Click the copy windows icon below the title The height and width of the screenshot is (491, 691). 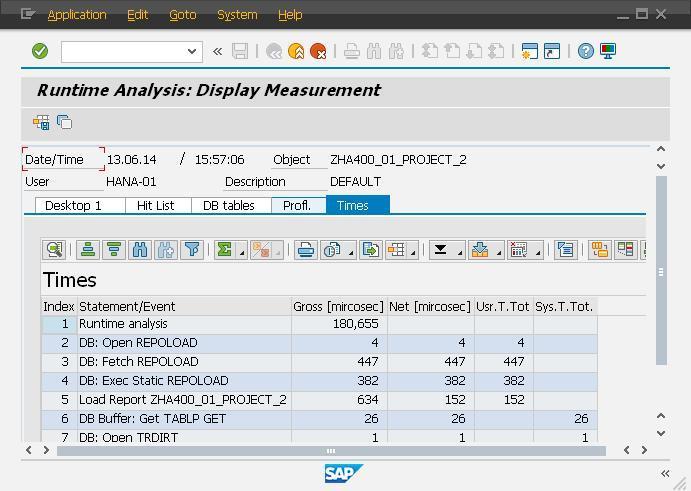64,122
